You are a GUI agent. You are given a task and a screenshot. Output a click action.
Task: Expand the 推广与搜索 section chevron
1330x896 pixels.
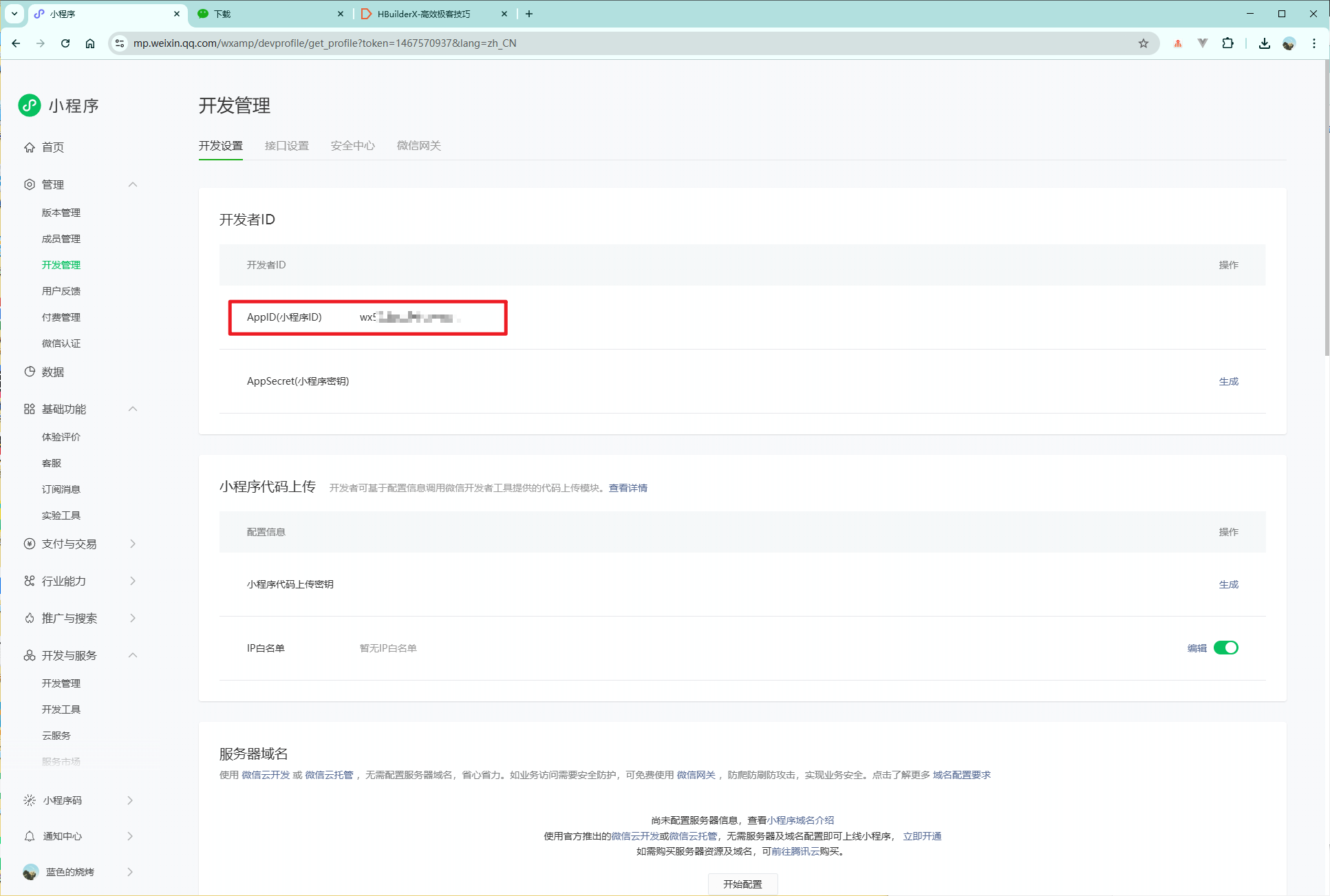pyautogui.click(x=133, y=618)
